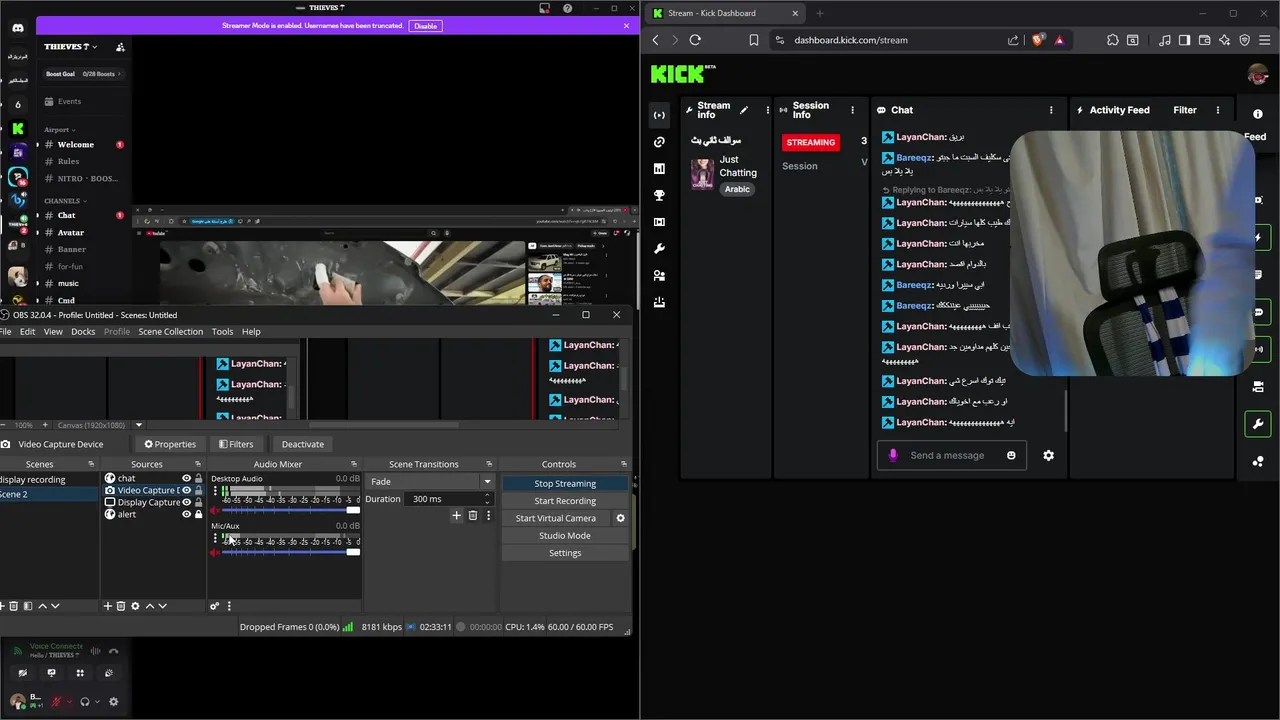This screenshot has height=720, width=1280.
Task: Open Chat panel three-dot options on Kick
Action: click(x=1051, y=110)
